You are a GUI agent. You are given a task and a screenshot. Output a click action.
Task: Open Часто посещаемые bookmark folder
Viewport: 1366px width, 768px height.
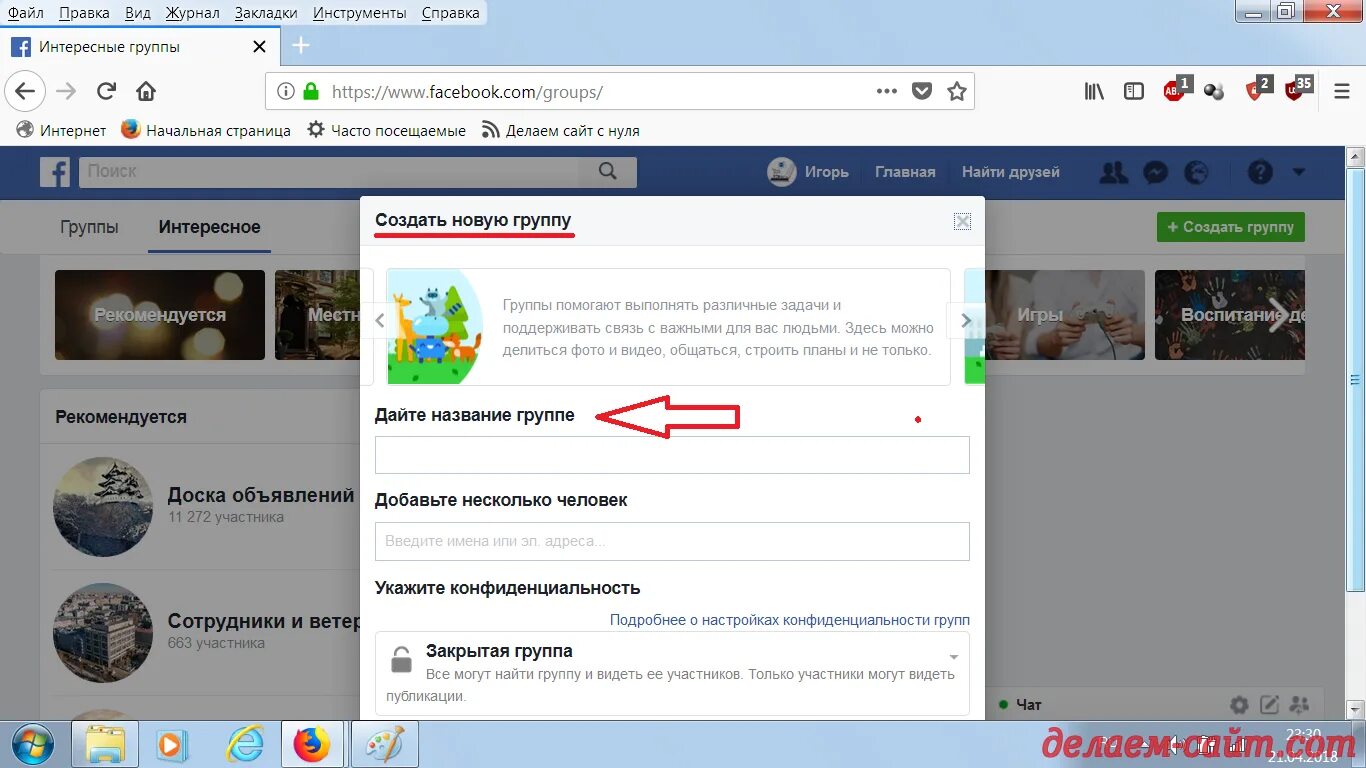click(x=387, y=130)
